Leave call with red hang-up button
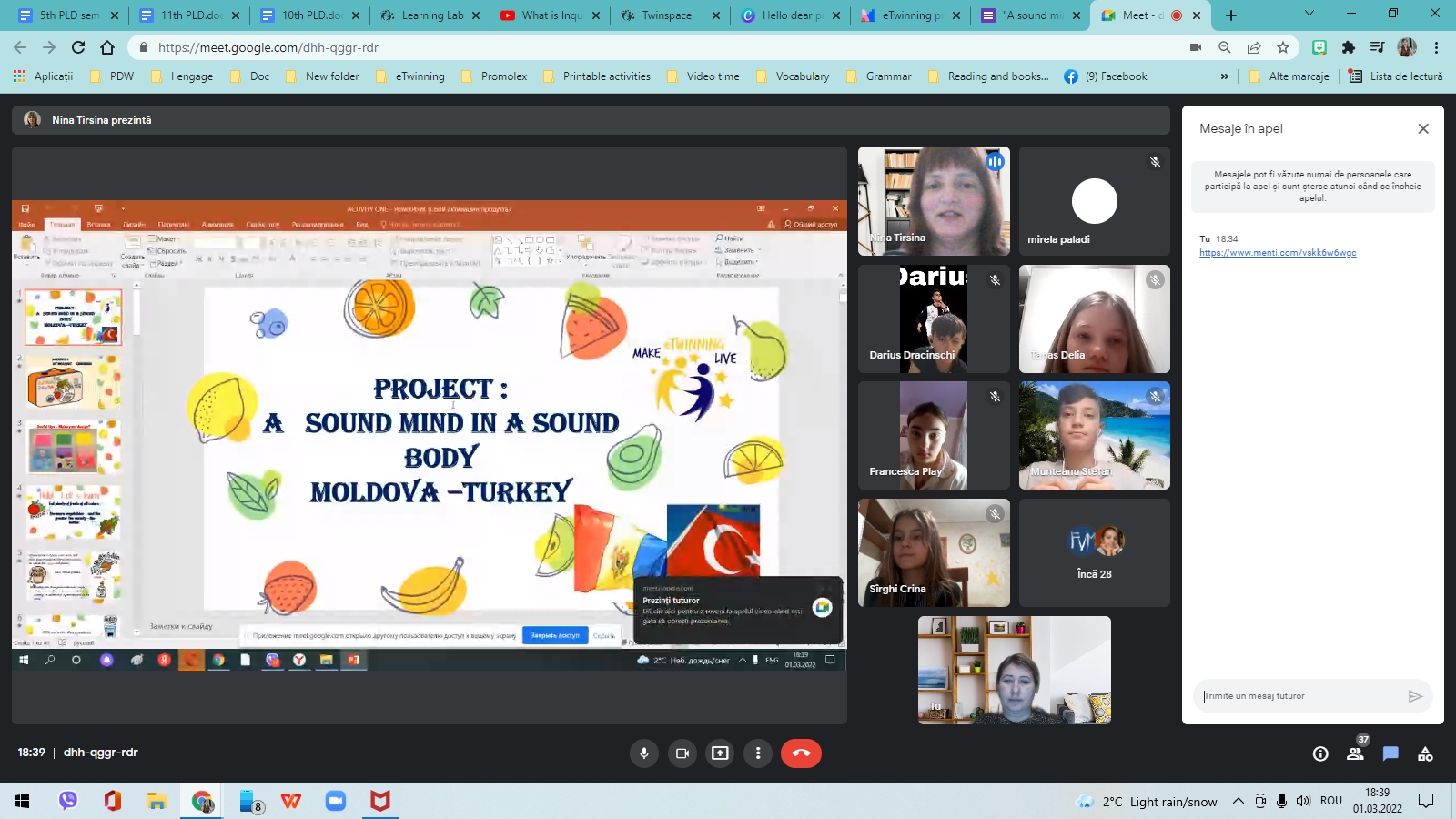This screenshot has width=1456, height=819. click(801, 753)
